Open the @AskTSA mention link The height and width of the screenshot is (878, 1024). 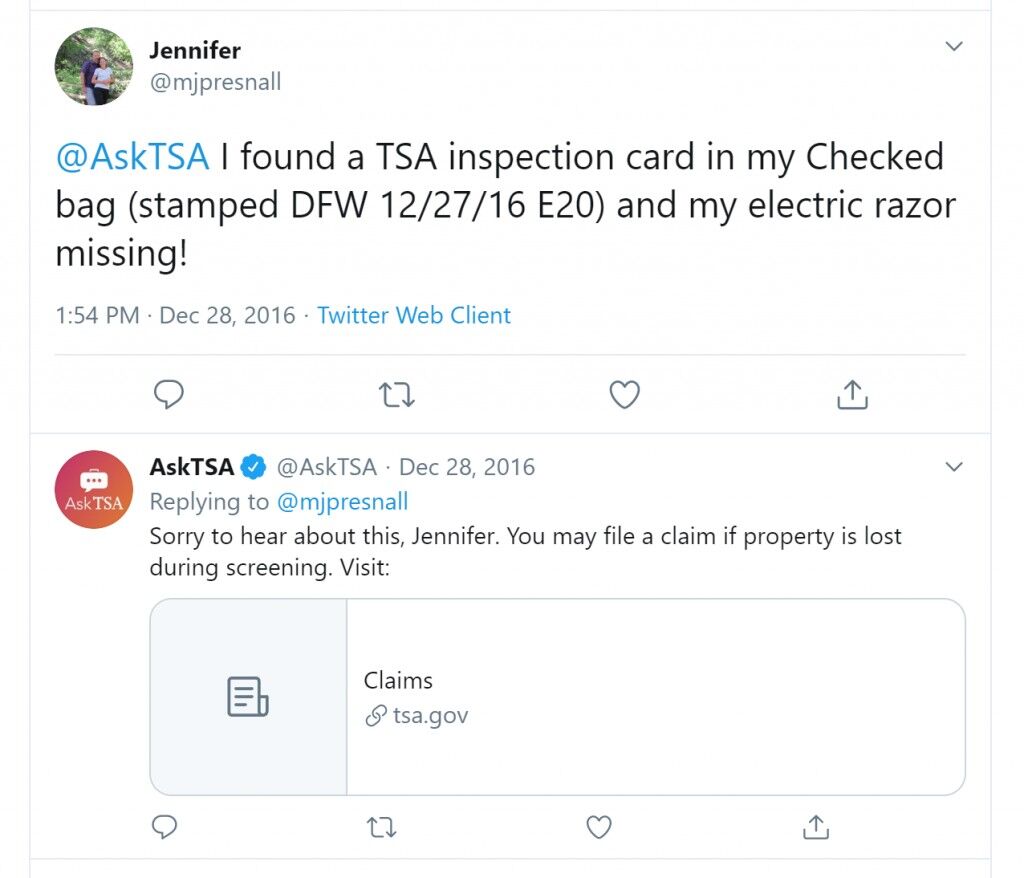pos(133,157)
